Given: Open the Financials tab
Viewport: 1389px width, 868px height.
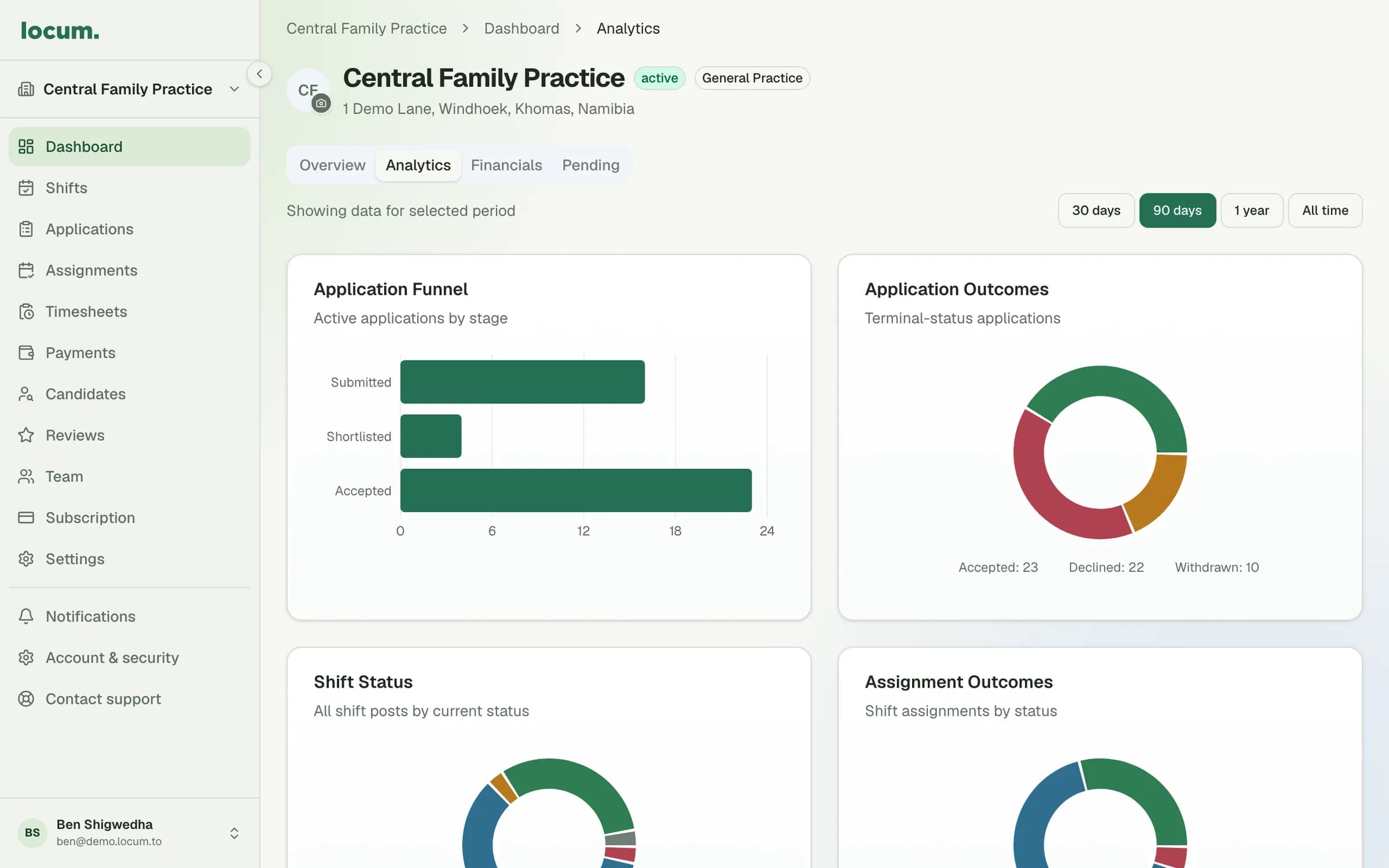Looking at the screenshot, I should pos(506,165).
